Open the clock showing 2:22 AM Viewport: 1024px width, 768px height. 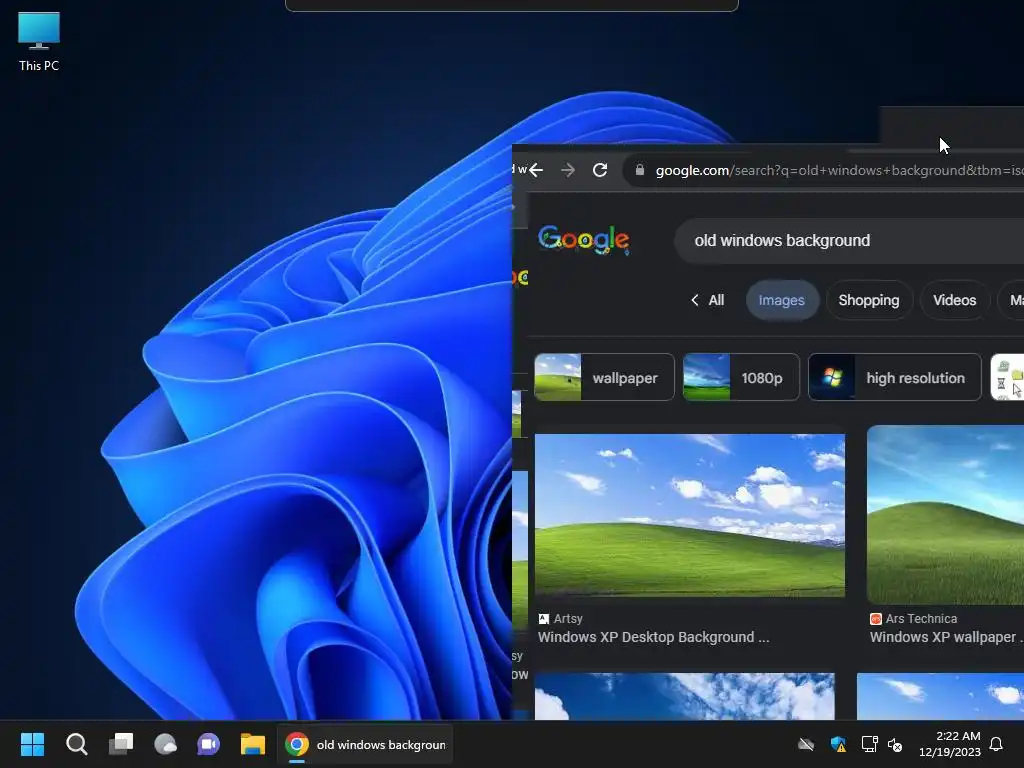coord(950,744)
